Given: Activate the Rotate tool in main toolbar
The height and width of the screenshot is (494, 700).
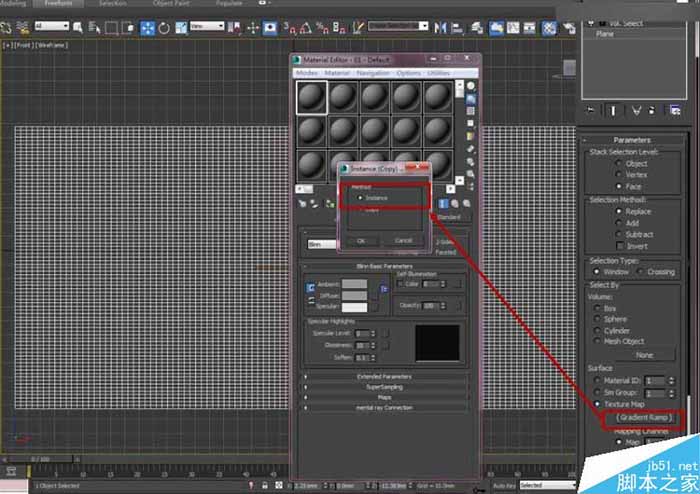Looking at the screenshot, I should coord(164,28).
